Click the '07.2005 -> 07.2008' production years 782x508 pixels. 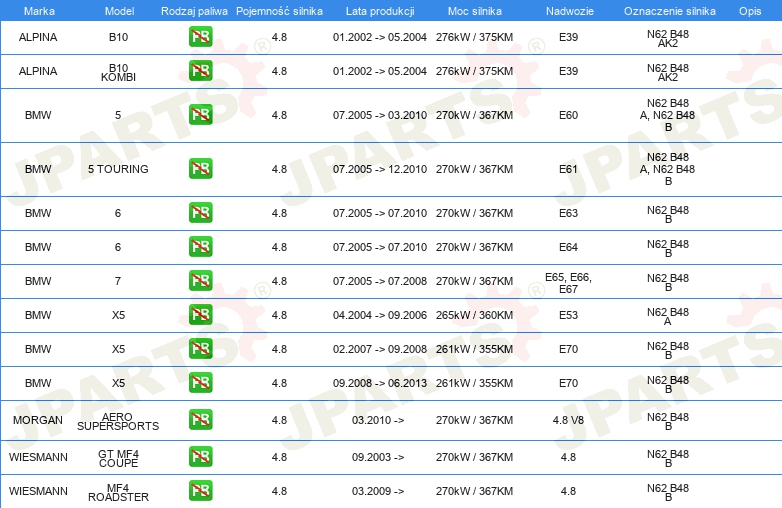click(380, 281)
